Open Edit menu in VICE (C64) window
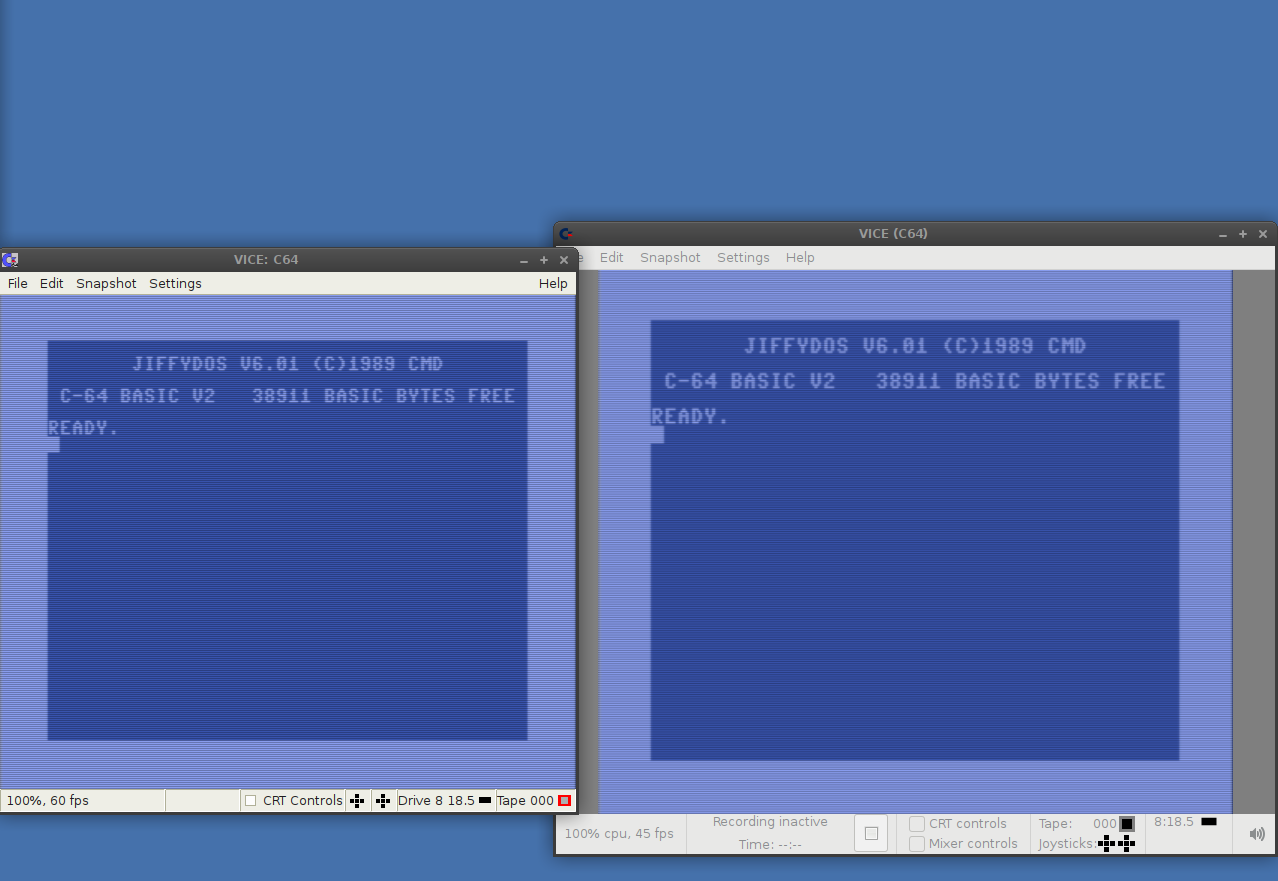1278x881 pixels. tap(612, 258)
